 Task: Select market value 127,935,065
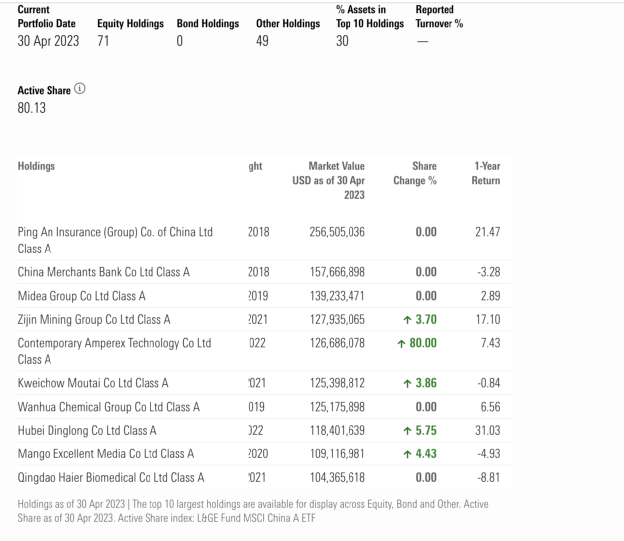point(337,319)
